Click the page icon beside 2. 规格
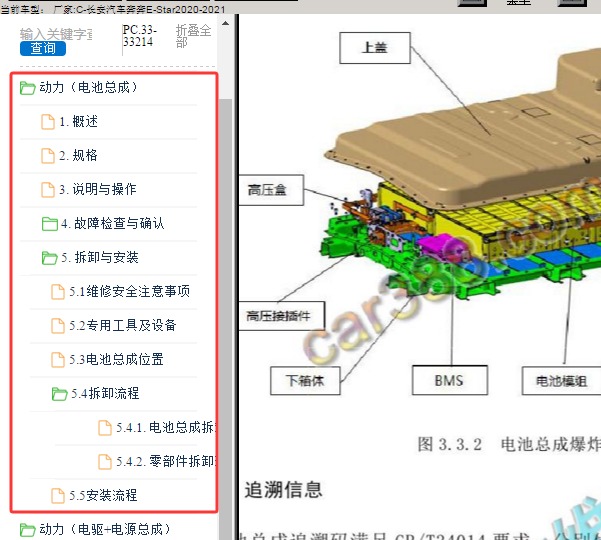The width and height of the screenshot is (601, 540). pyautogui.click(x=48, y=156)
